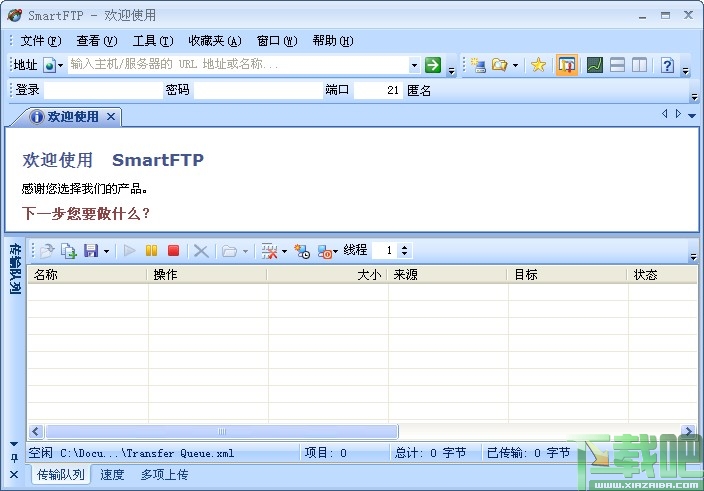
Task: Click the queue horizontal scrollbar thumb
Action: [222, 432]
